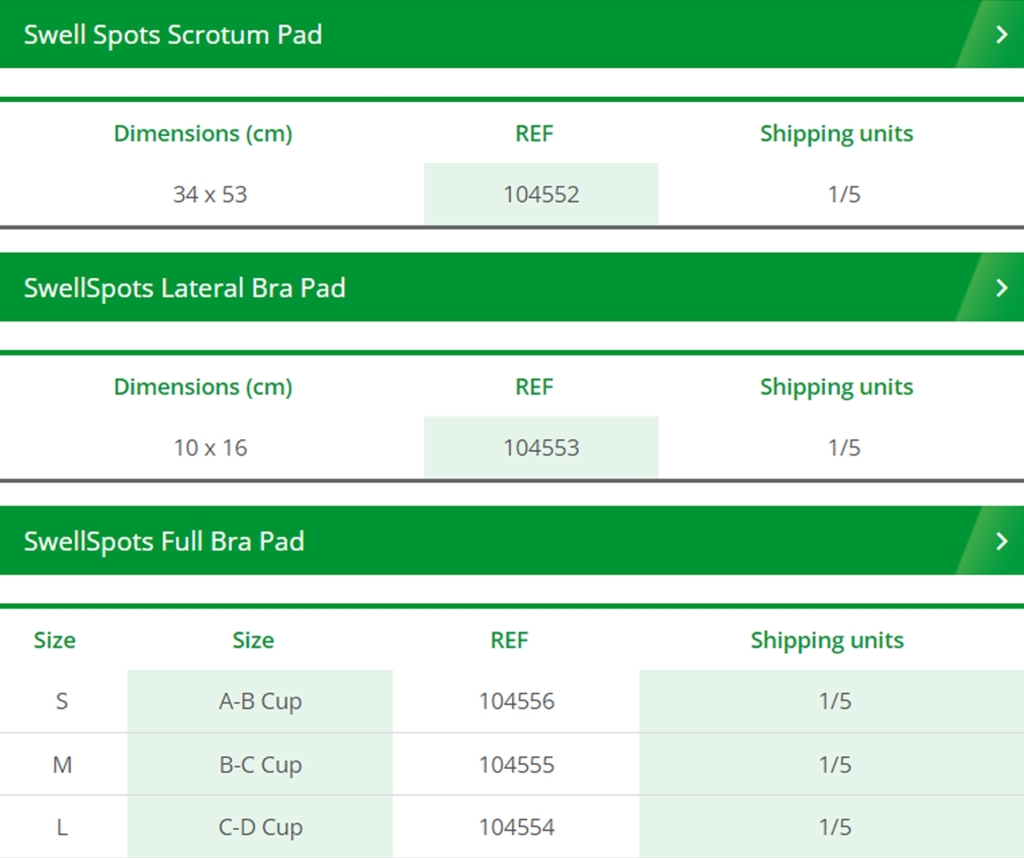Screen dimensions: 1024x858
Task: Click Dimensions (cm) header in Scrotum Pad table
Action: click(203, 133)
